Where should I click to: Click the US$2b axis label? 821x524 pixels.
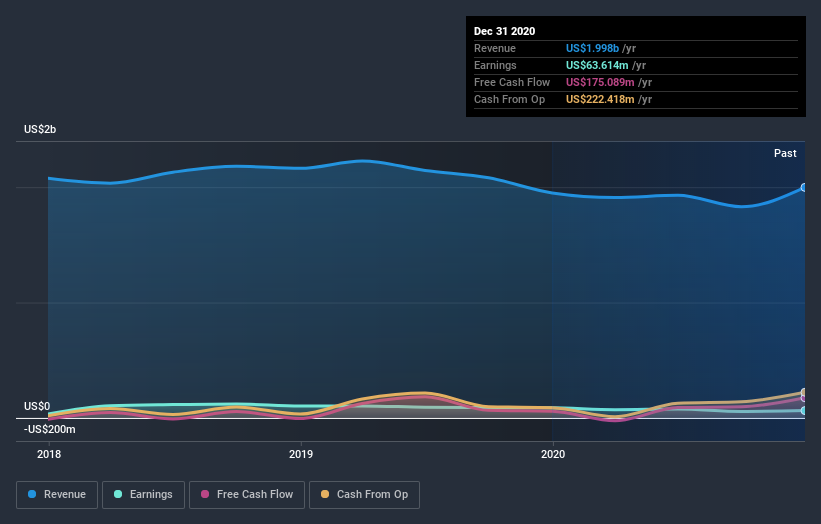[40, 129]
